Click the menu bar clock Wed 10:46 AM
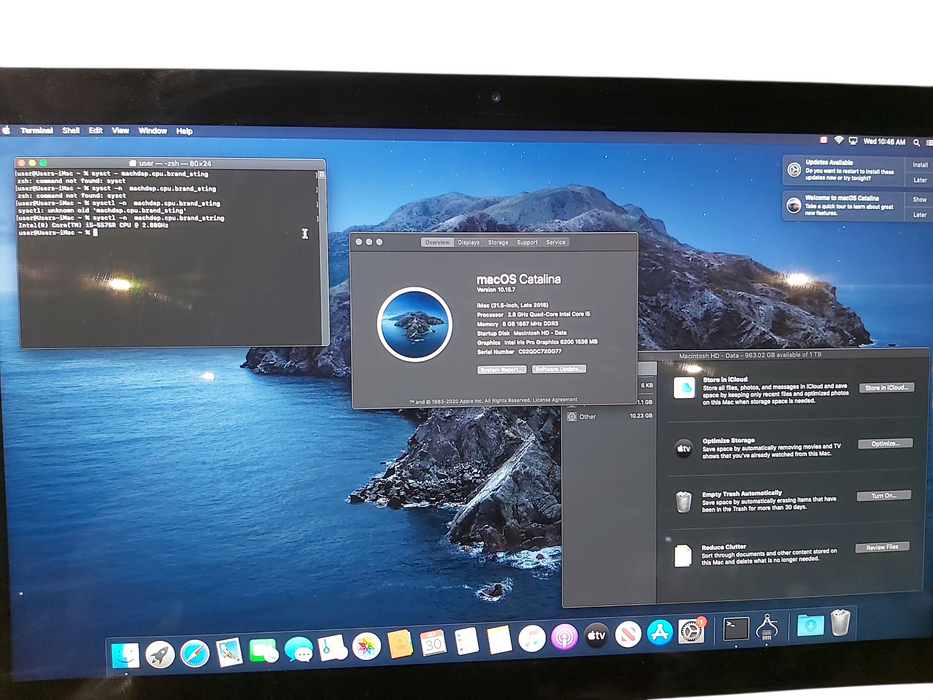 coord(884,142)
